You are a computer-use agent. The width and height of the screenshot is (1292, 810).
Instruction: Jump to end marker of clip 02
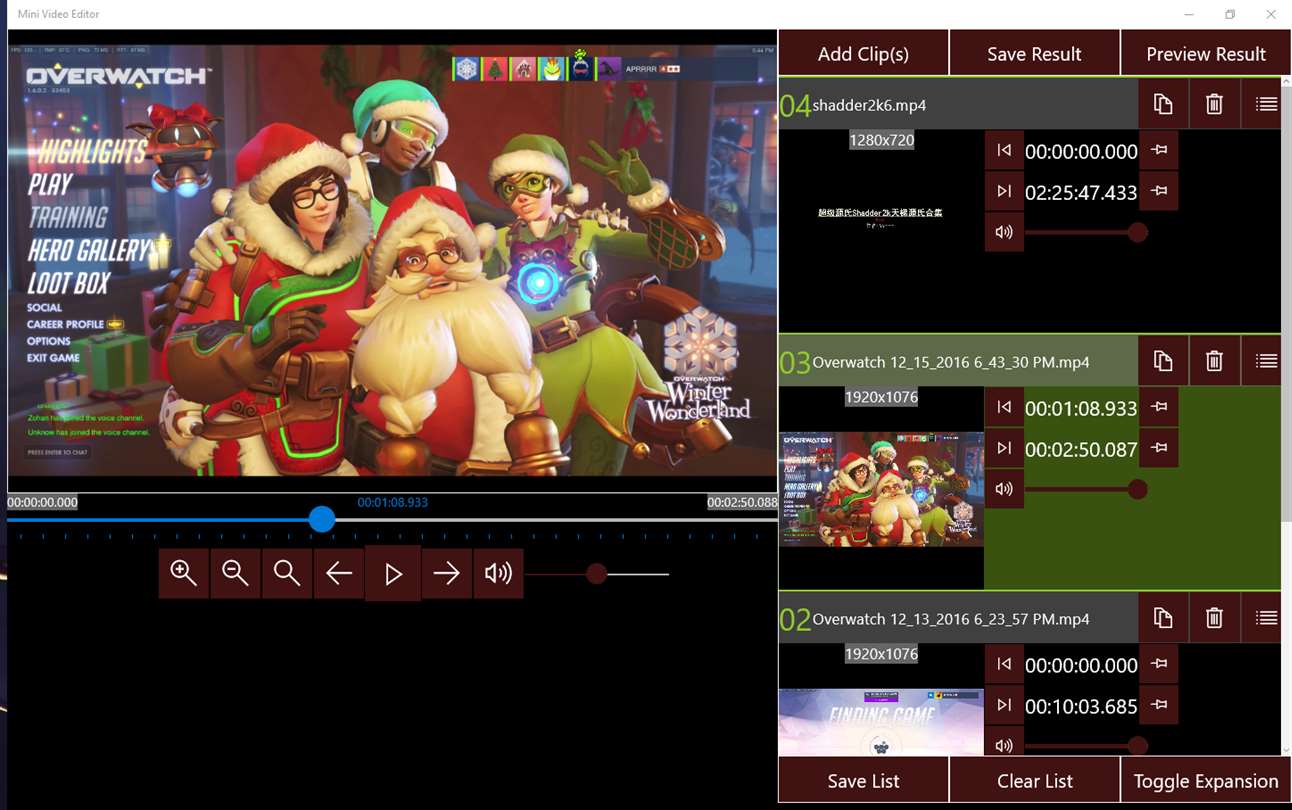(1004, 705)
